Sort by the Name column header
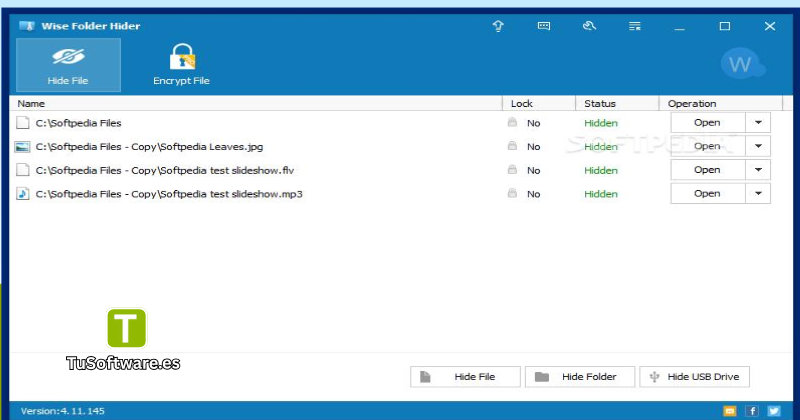The height and width of the screenshot is (420, 800). [x=256, y=104]
